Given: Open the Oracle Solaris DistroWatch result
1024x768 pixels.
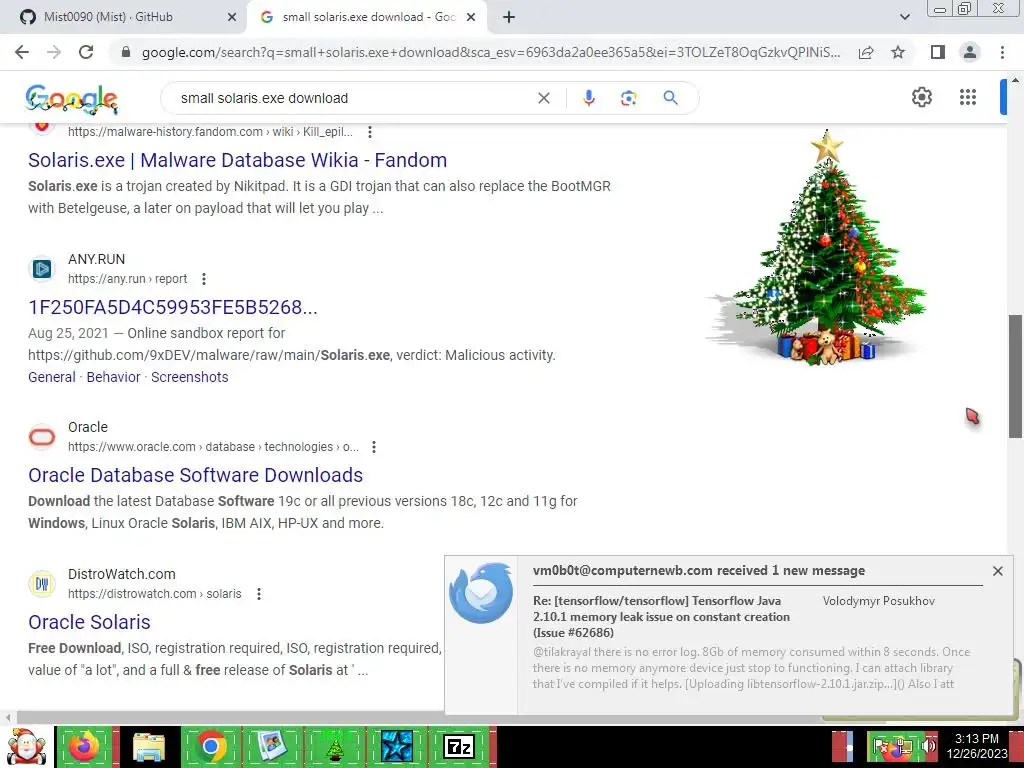Looking at the screenshot, I should click(89, 622).
